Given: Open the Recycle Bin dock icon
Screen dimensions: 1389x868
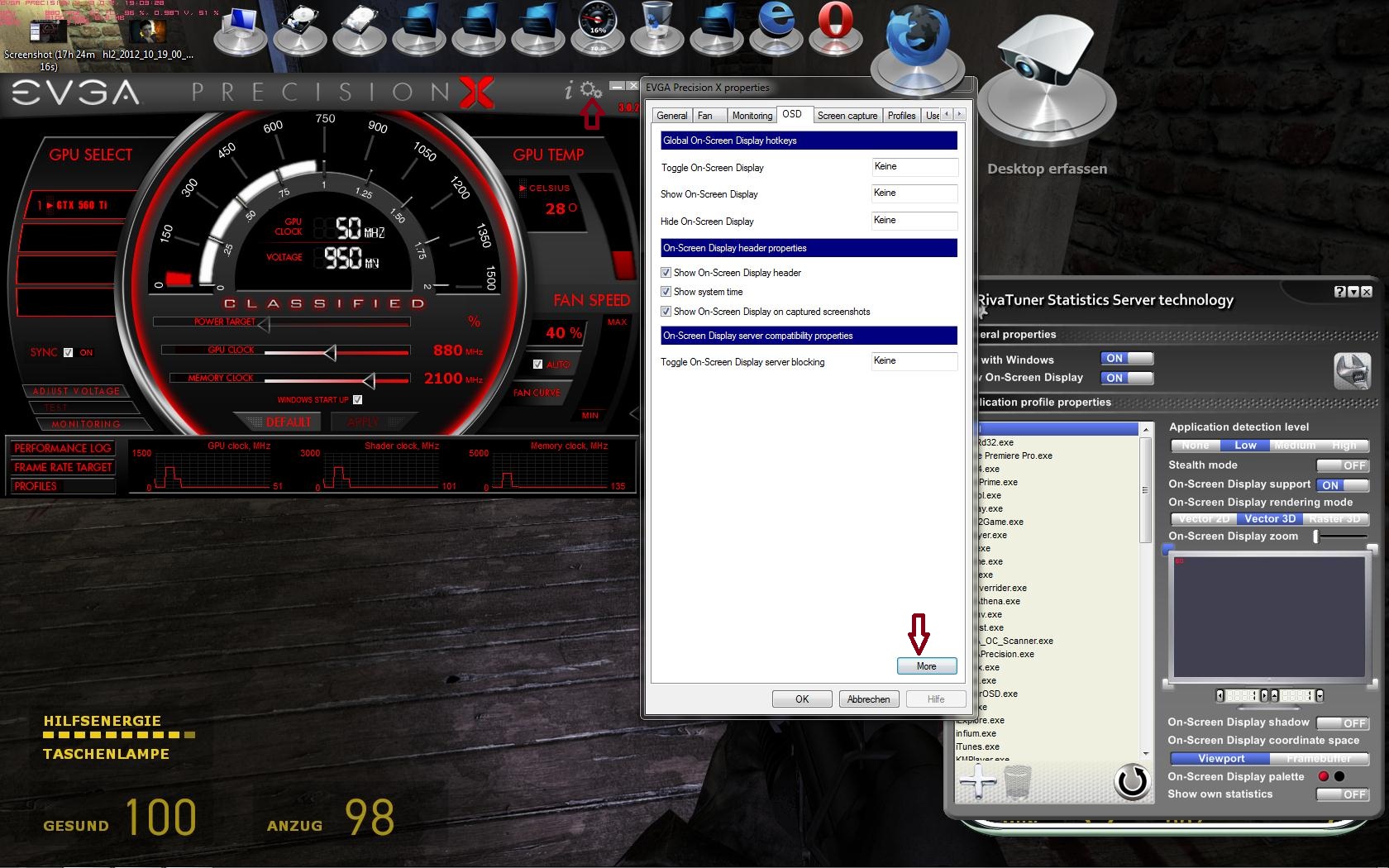Looking at the screenshot, I should tap(657, 29).
